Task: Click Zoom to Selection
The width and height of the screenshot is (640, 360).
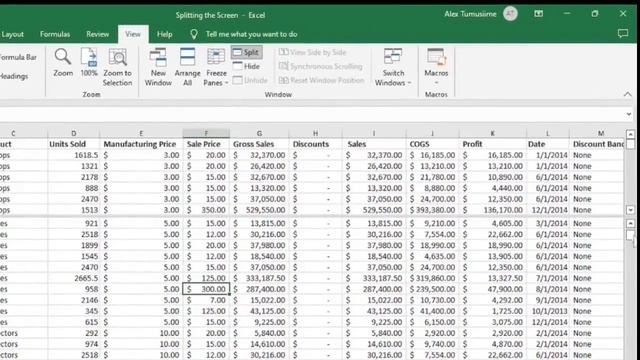Action: (117, 67)
